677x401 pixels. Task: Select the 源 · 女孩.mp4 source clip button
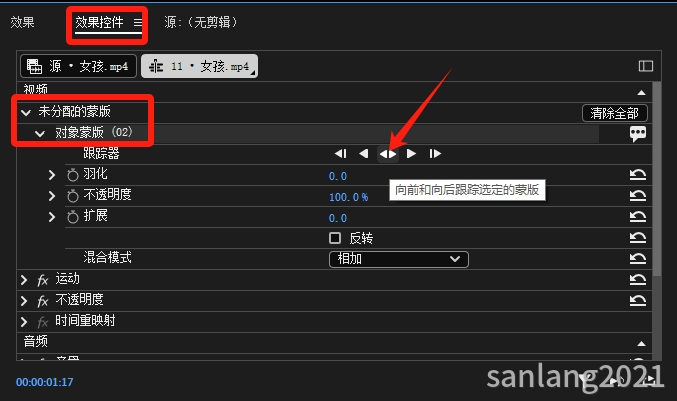pos(78,66)
